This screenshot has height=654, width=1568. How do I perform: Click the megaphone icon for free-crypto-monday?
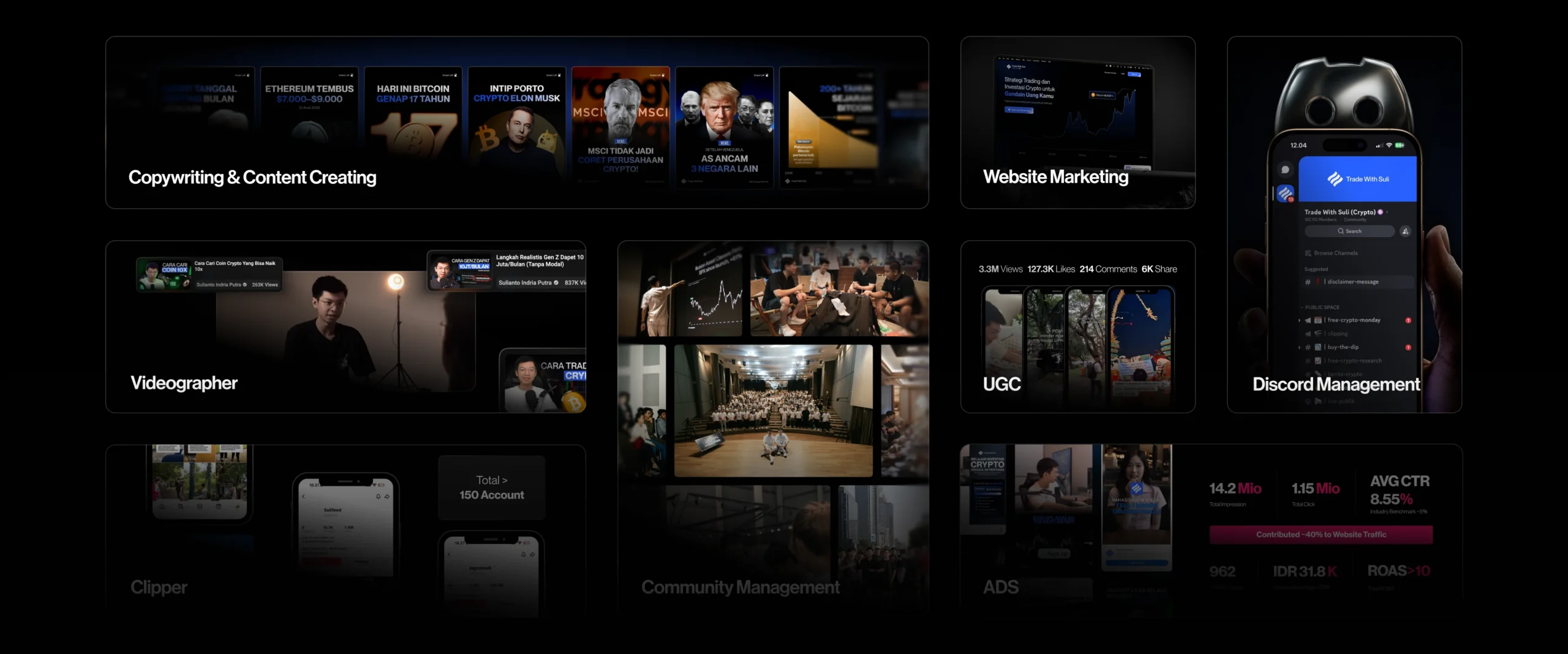(x=1308, y=320)
